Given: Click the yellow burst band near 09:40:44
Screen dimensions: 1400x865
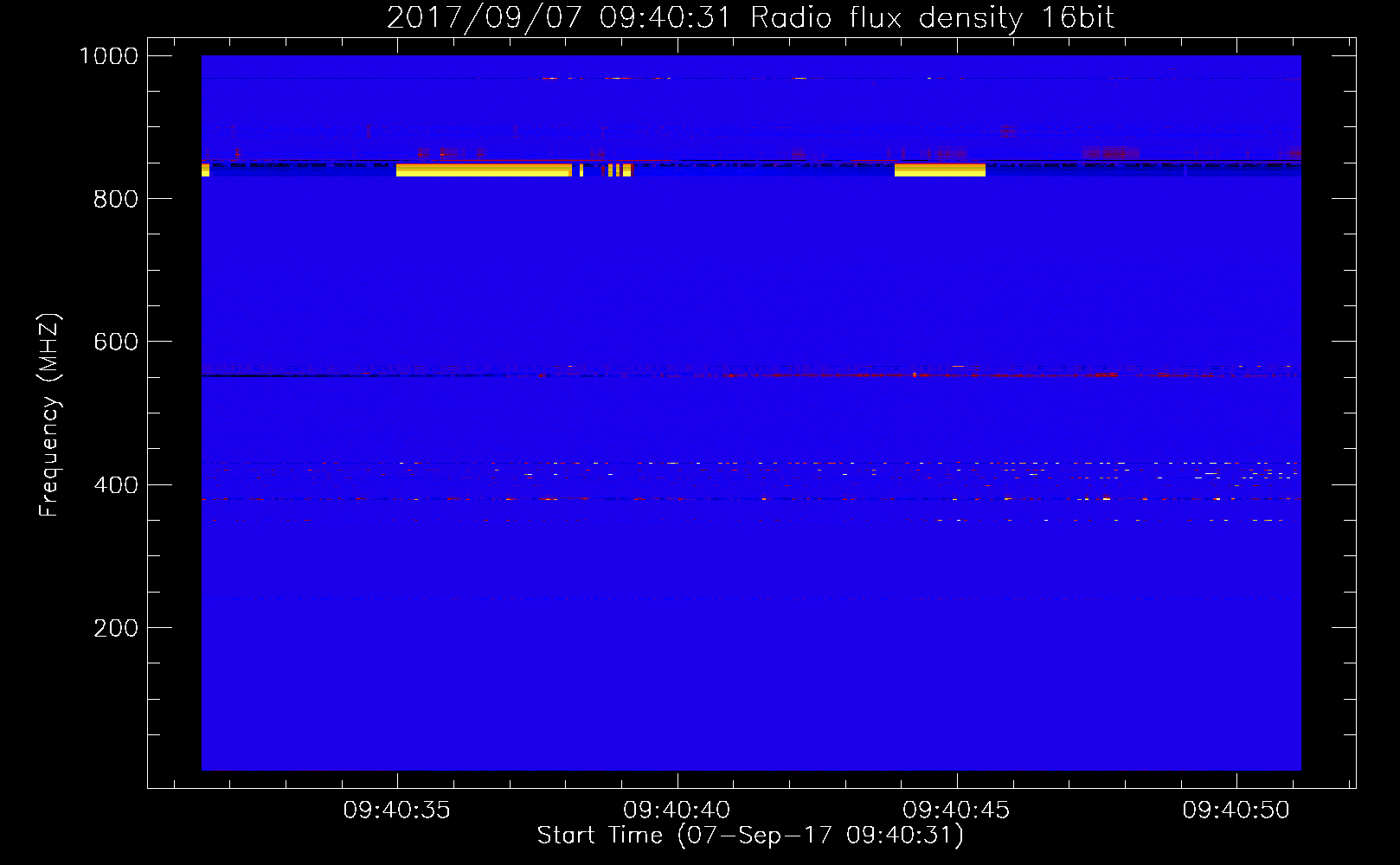Looking at the screenshot, I should click(940, 170).
